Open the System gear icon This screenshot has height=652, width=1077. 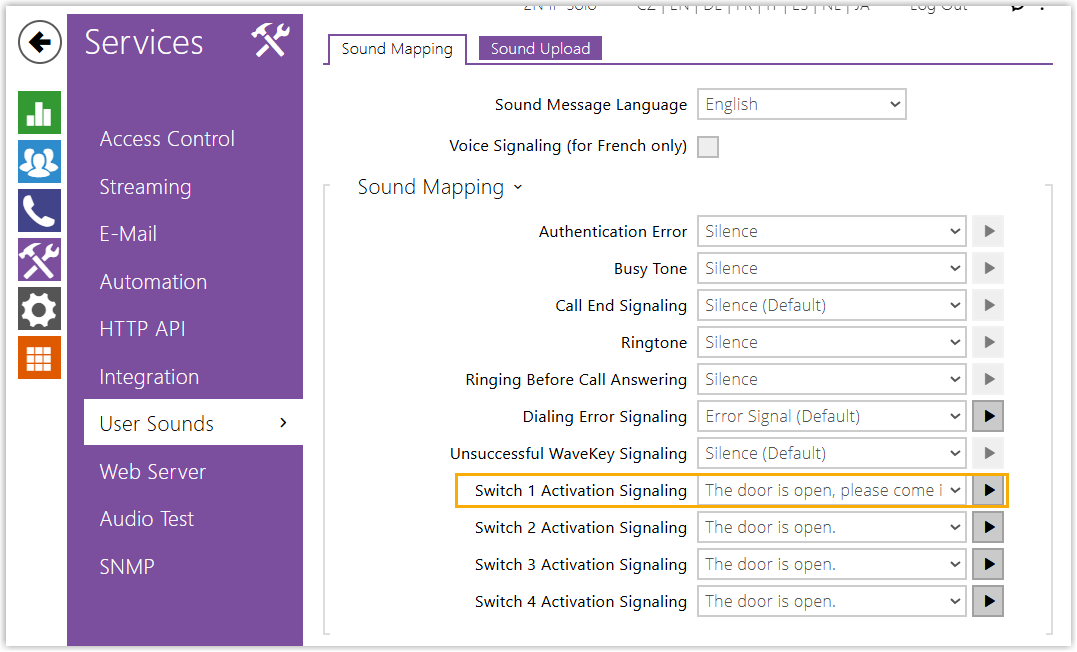point(39,309)
